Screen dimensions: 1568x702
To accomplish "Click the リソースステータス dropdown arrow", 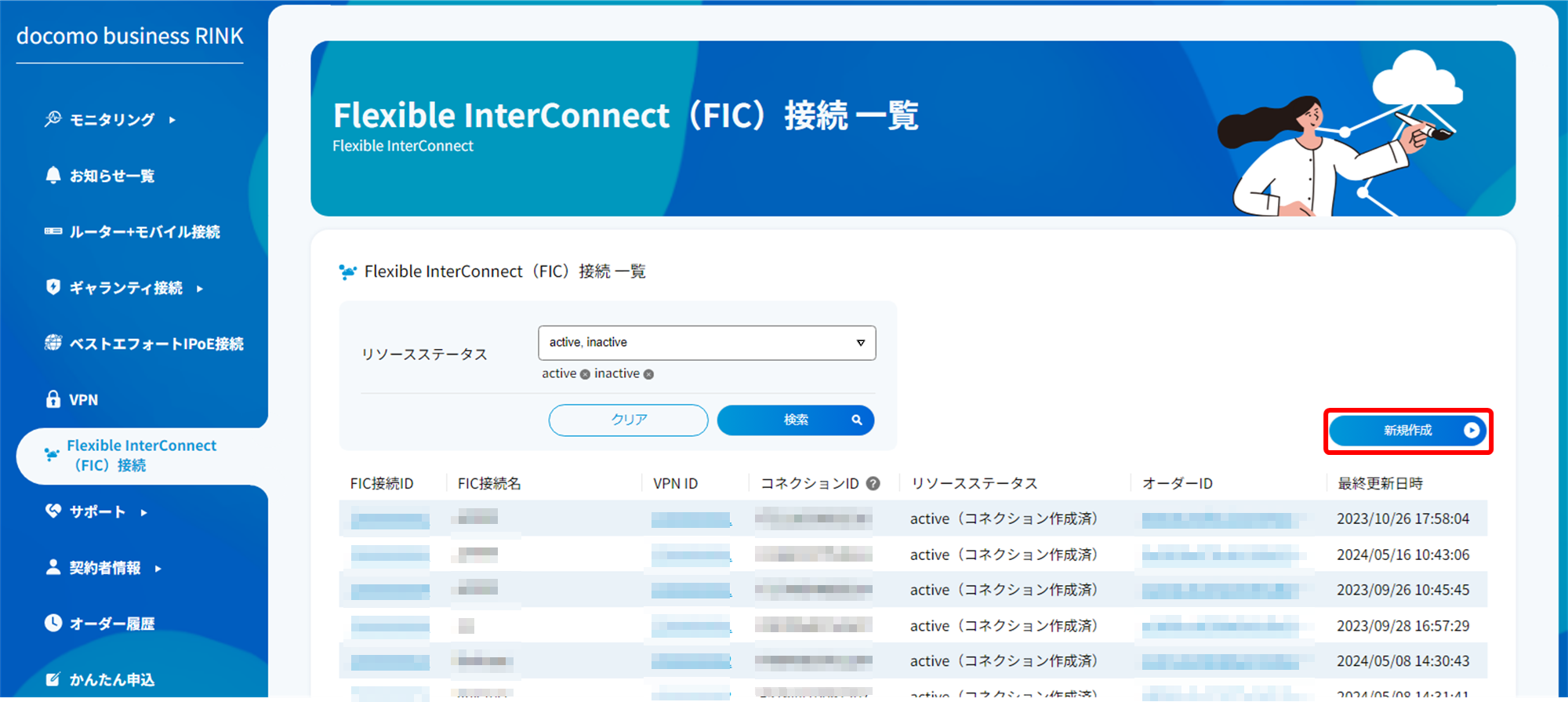I will 861,343.
